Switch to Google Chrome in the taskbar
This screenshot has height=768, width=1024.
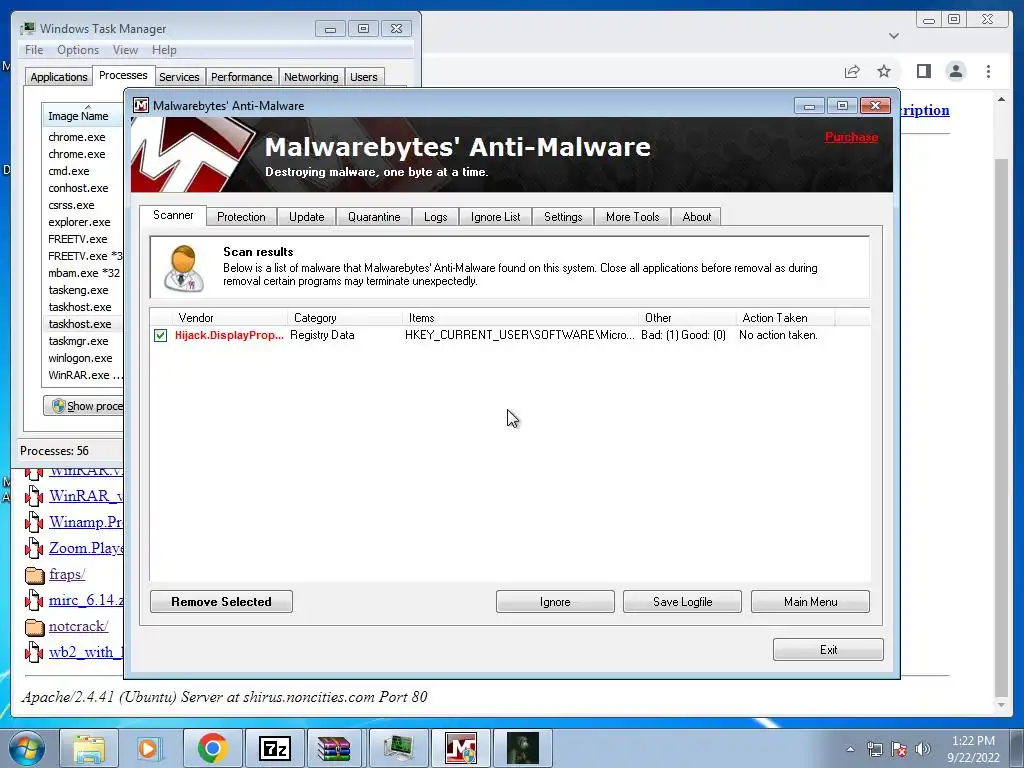tap(212, 748)
